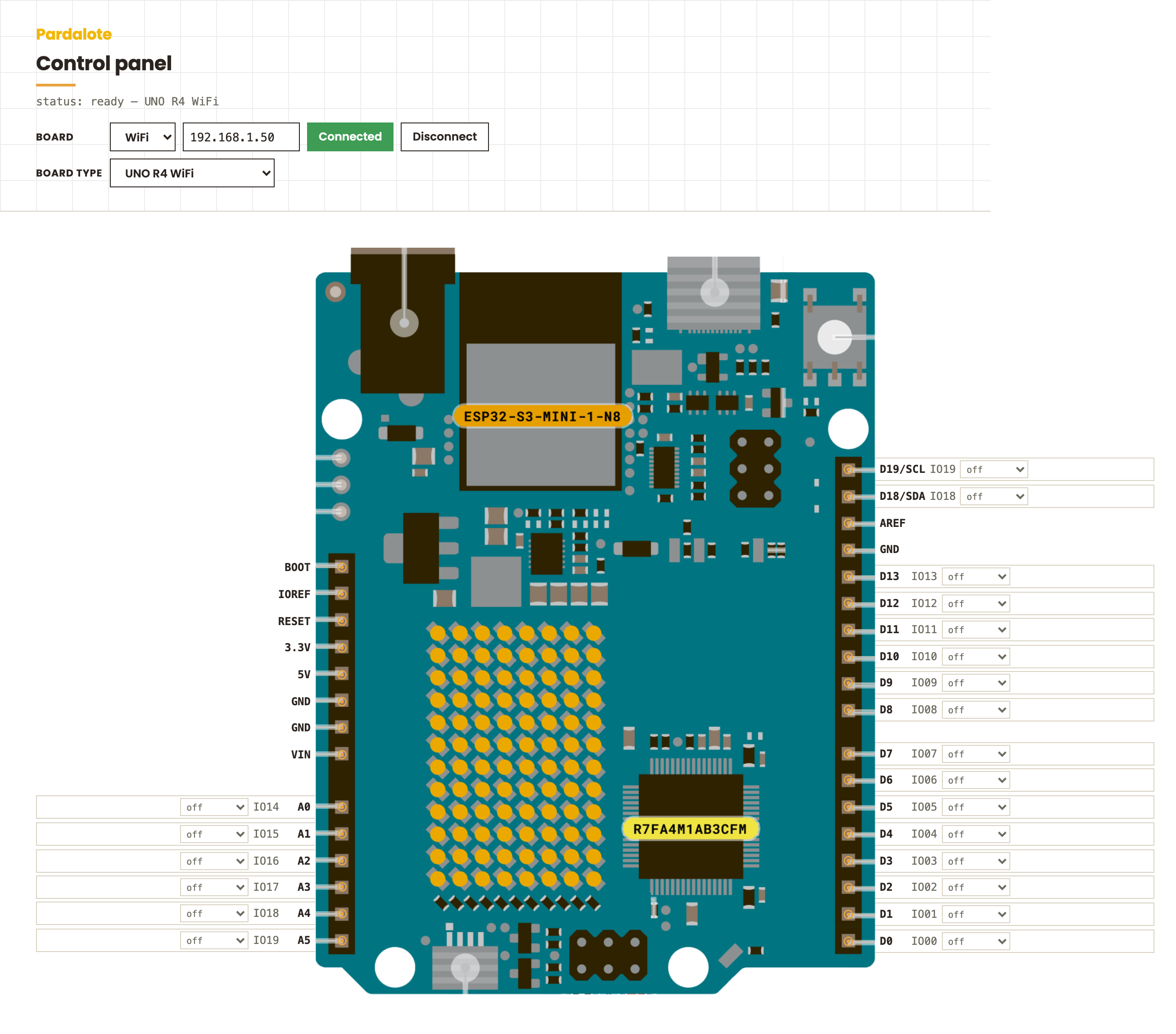1176x1034 pixels.
Task: Open the D8 IO08 mode dropdown
Action: pyautogui.click(x=976, y=710)
